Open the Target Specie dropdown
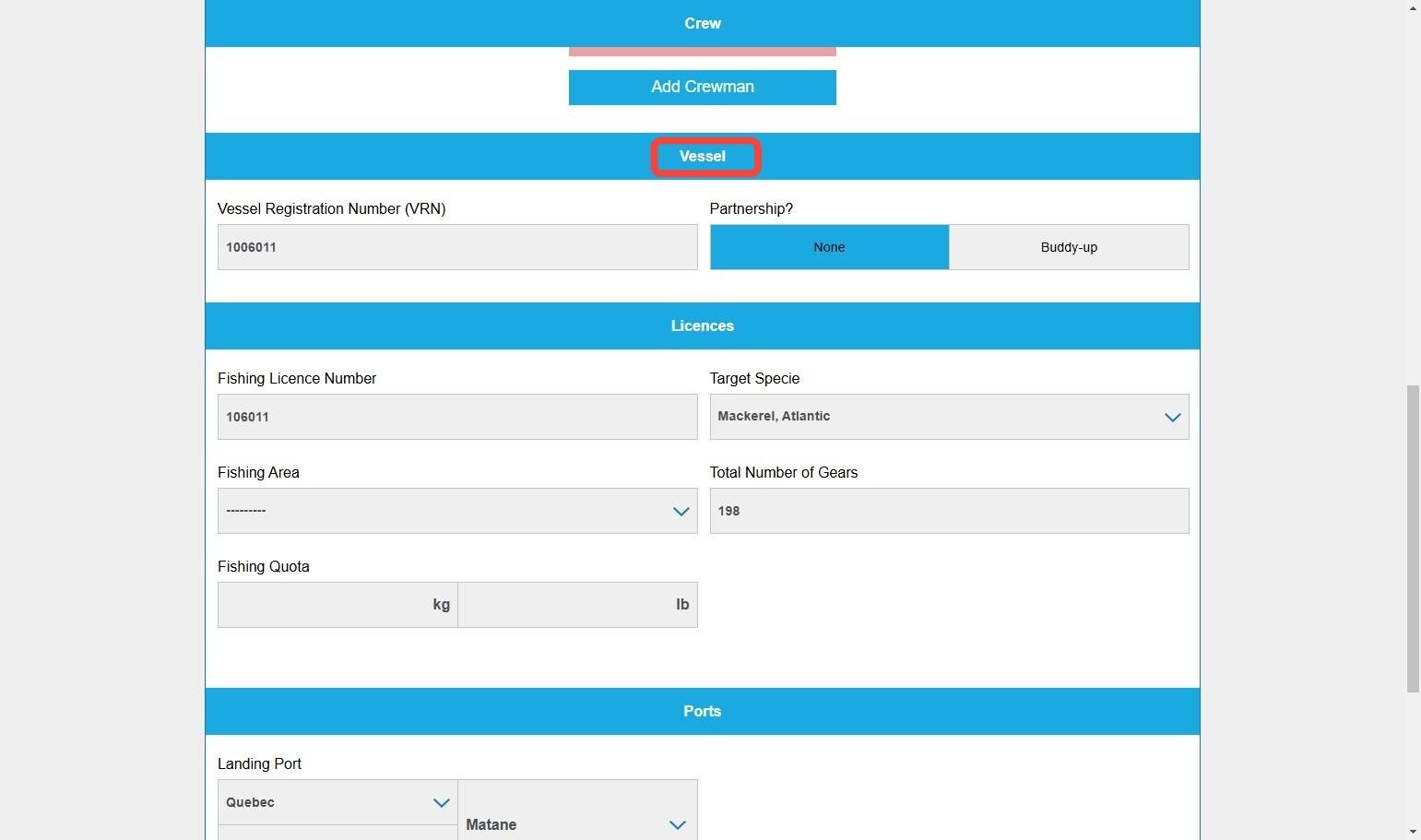 [949, 417]
